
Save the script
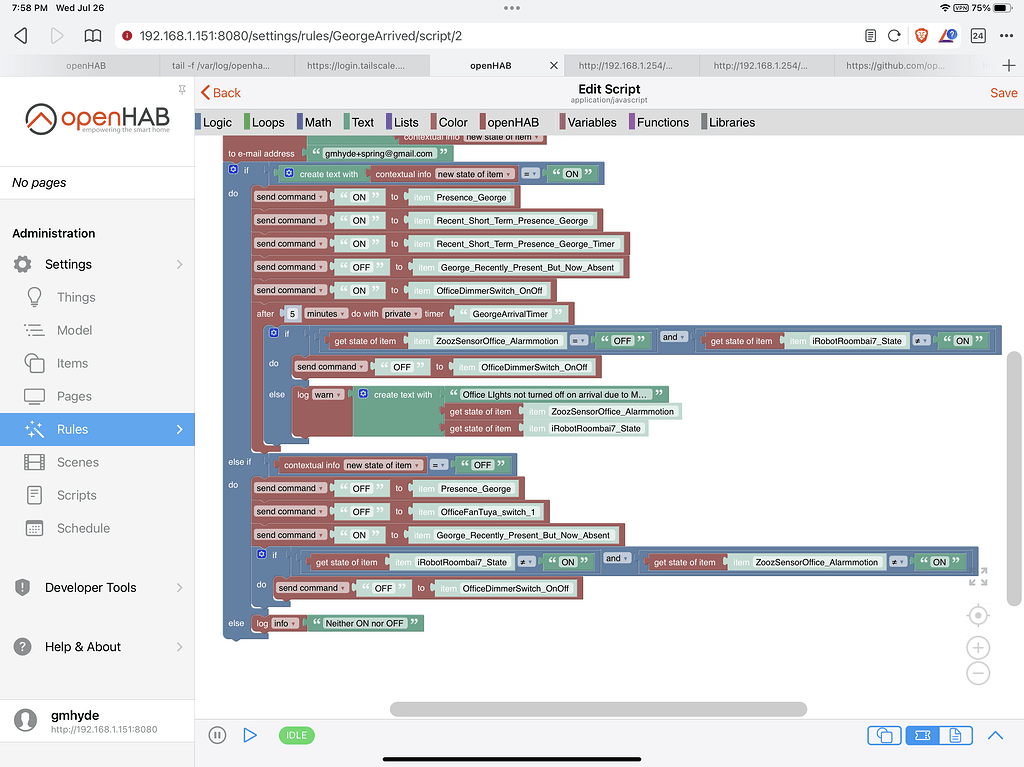pos(1003,92)
